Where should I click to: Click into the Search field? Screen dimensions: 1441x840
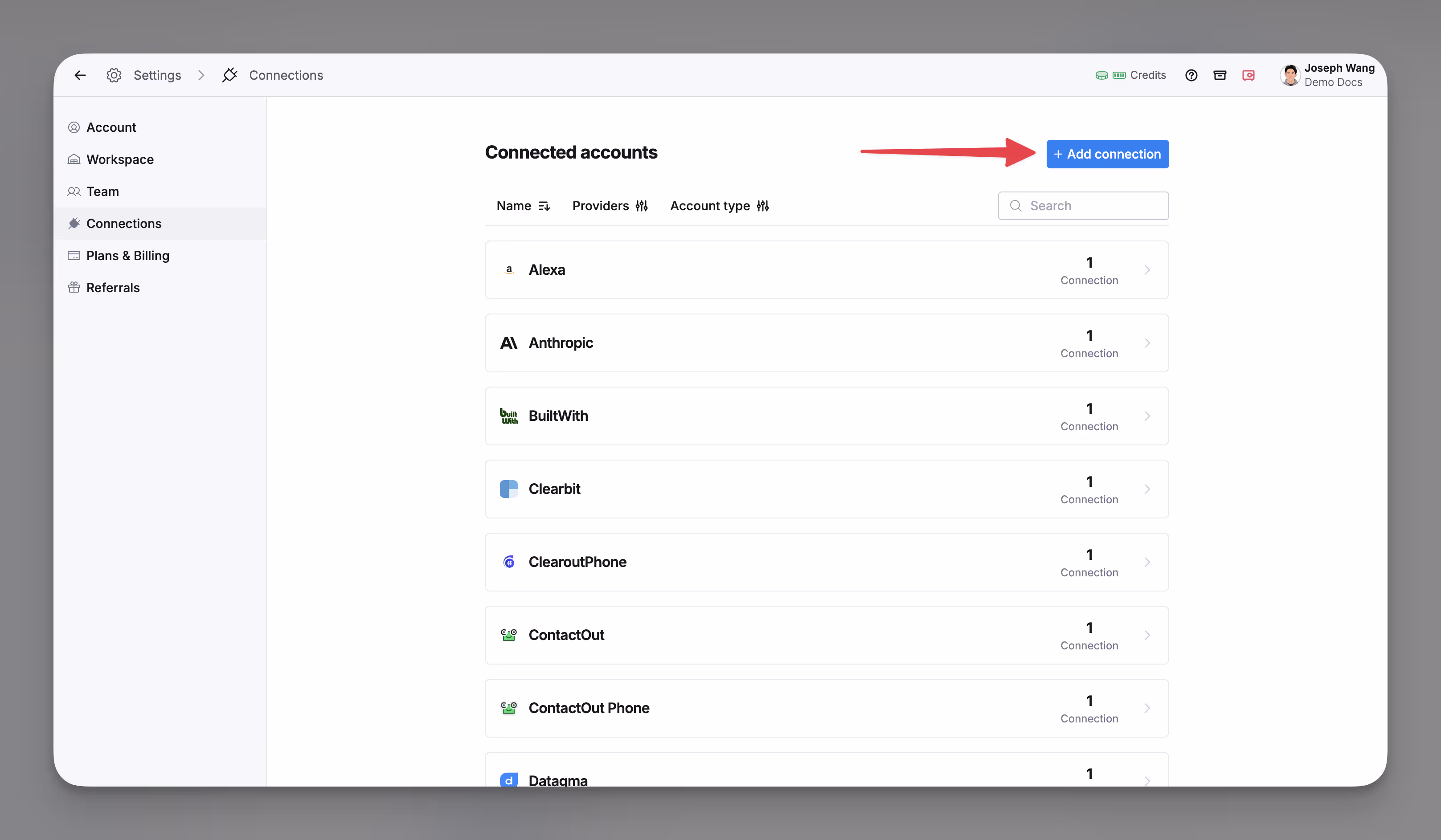point(1083,206)
